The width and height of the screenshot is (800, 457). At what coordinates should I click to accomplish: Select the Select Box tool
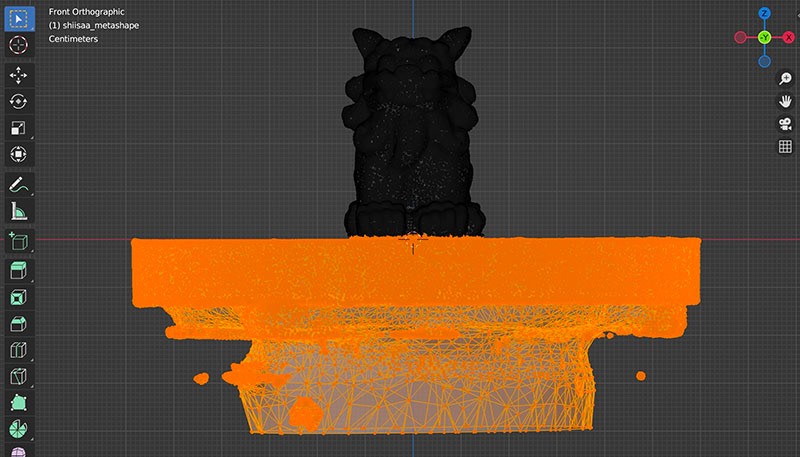point(19,19)
